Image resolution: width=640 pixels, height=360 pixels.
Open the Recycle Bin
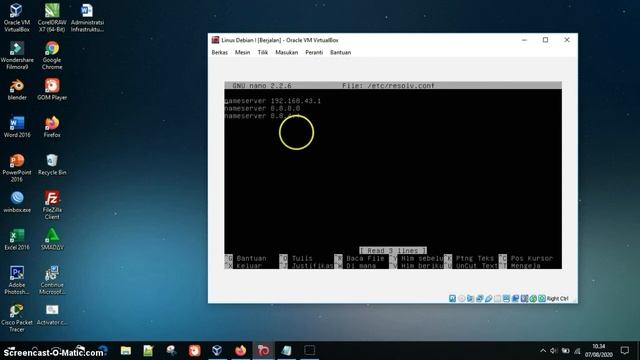pyautogui.click(x=52, y=164)
